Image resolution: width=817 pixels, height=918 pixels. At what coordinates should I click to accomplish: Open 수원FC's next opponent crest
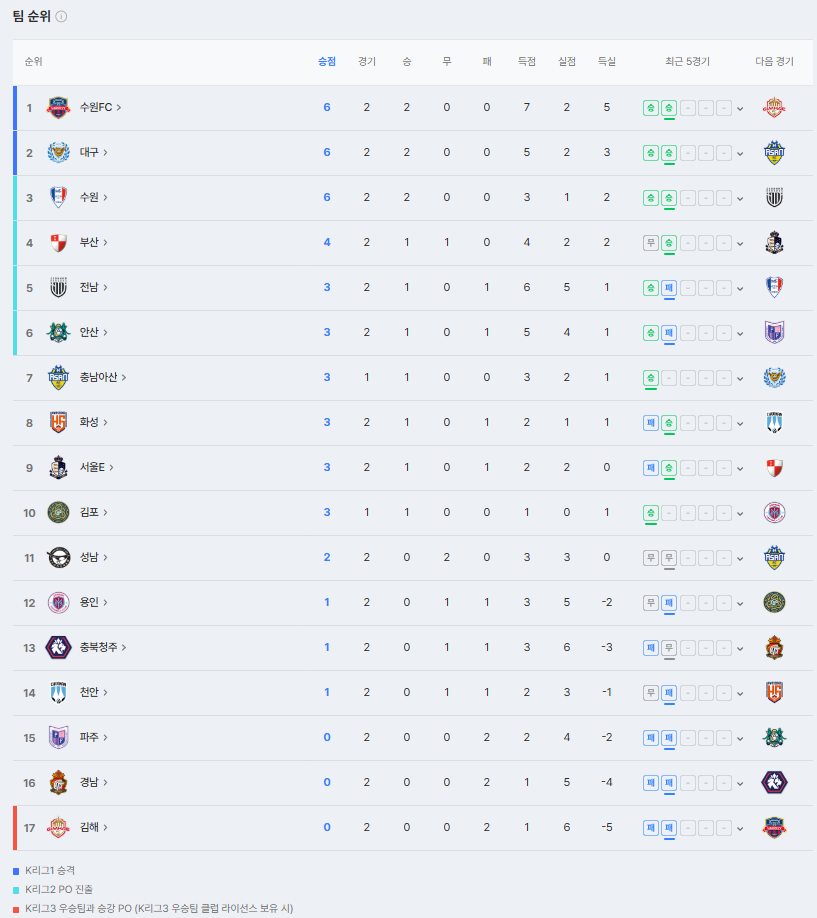tap(774, 108)
